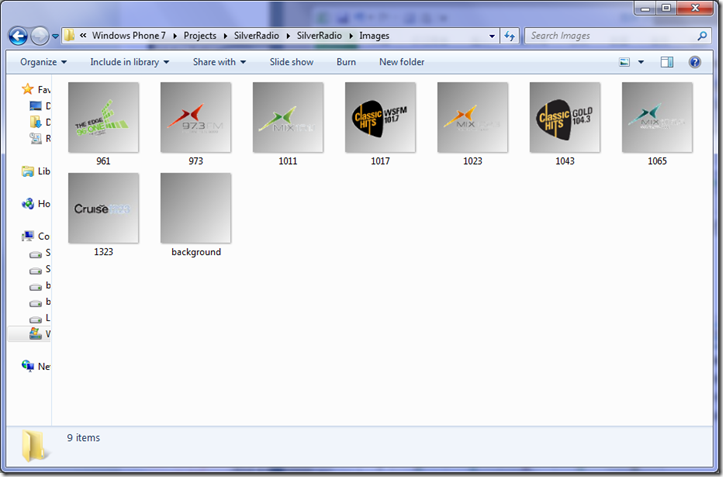Expand arrow after Projects breadcrumb

pyautogui.click(x=225, y=36)
